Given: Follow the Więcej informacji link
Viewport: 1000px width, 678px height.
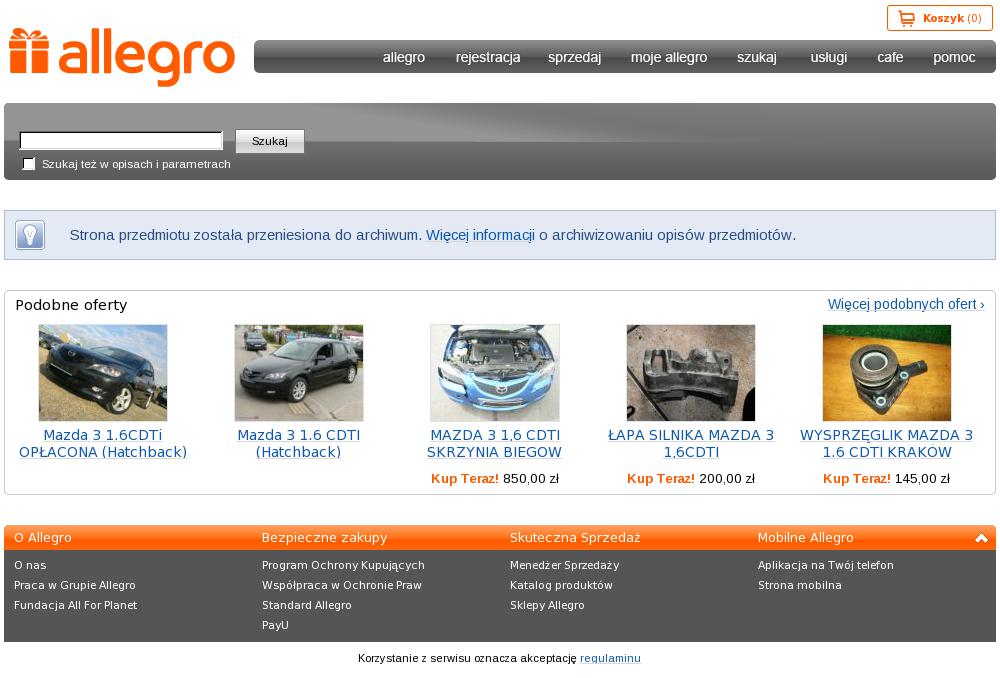Looking at the screenshot, I should [x=480, y=235].
